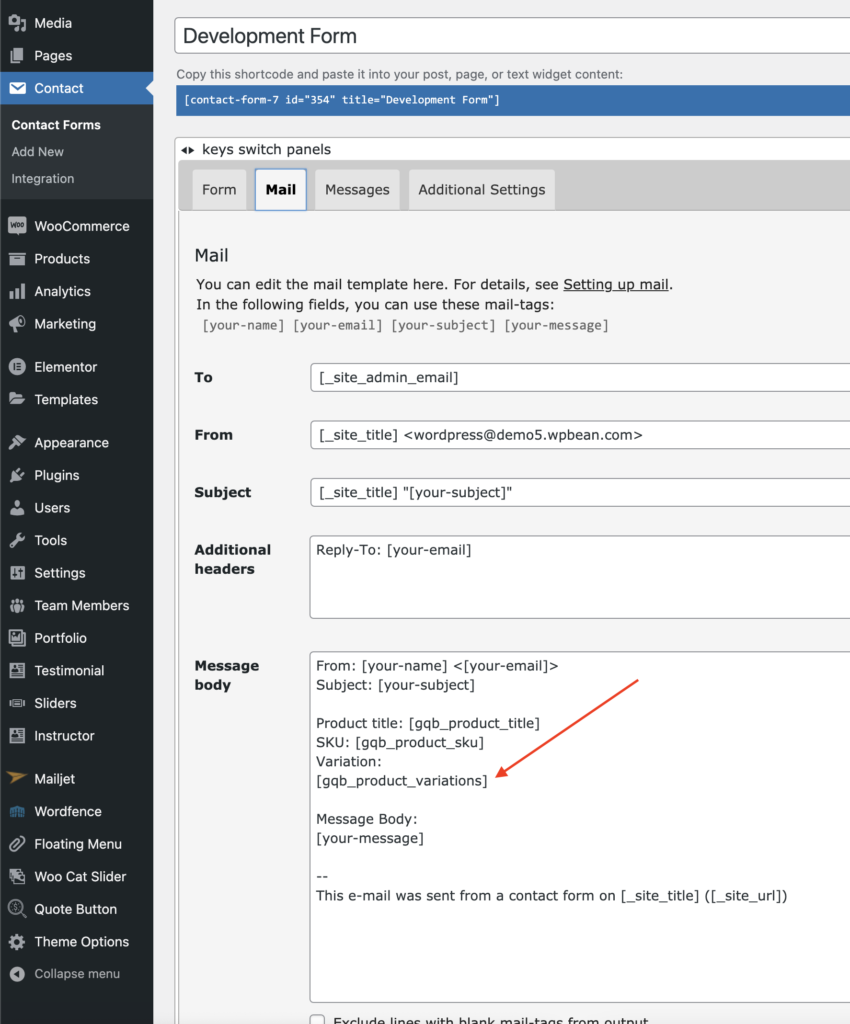850x1024 pixels.
Task: Open the Messages tab
Action: pyautogui.click(x=357, y=189)
